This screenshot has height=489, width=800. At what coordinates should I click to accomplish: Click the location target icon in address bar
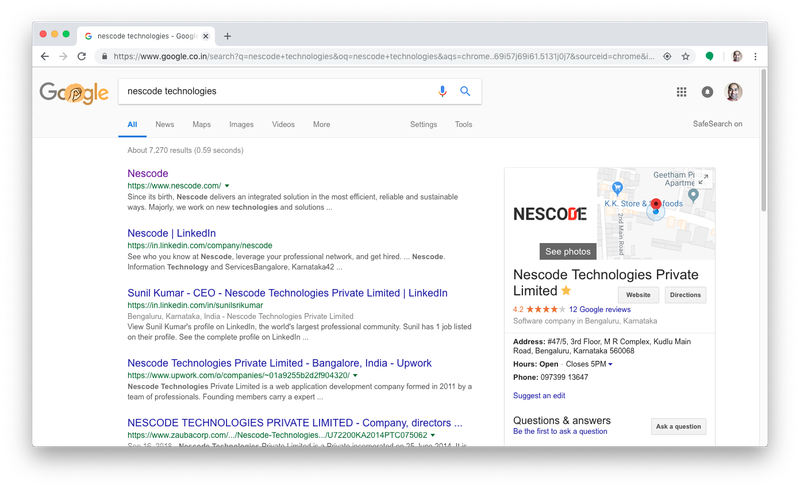click(x=667, y=56)
